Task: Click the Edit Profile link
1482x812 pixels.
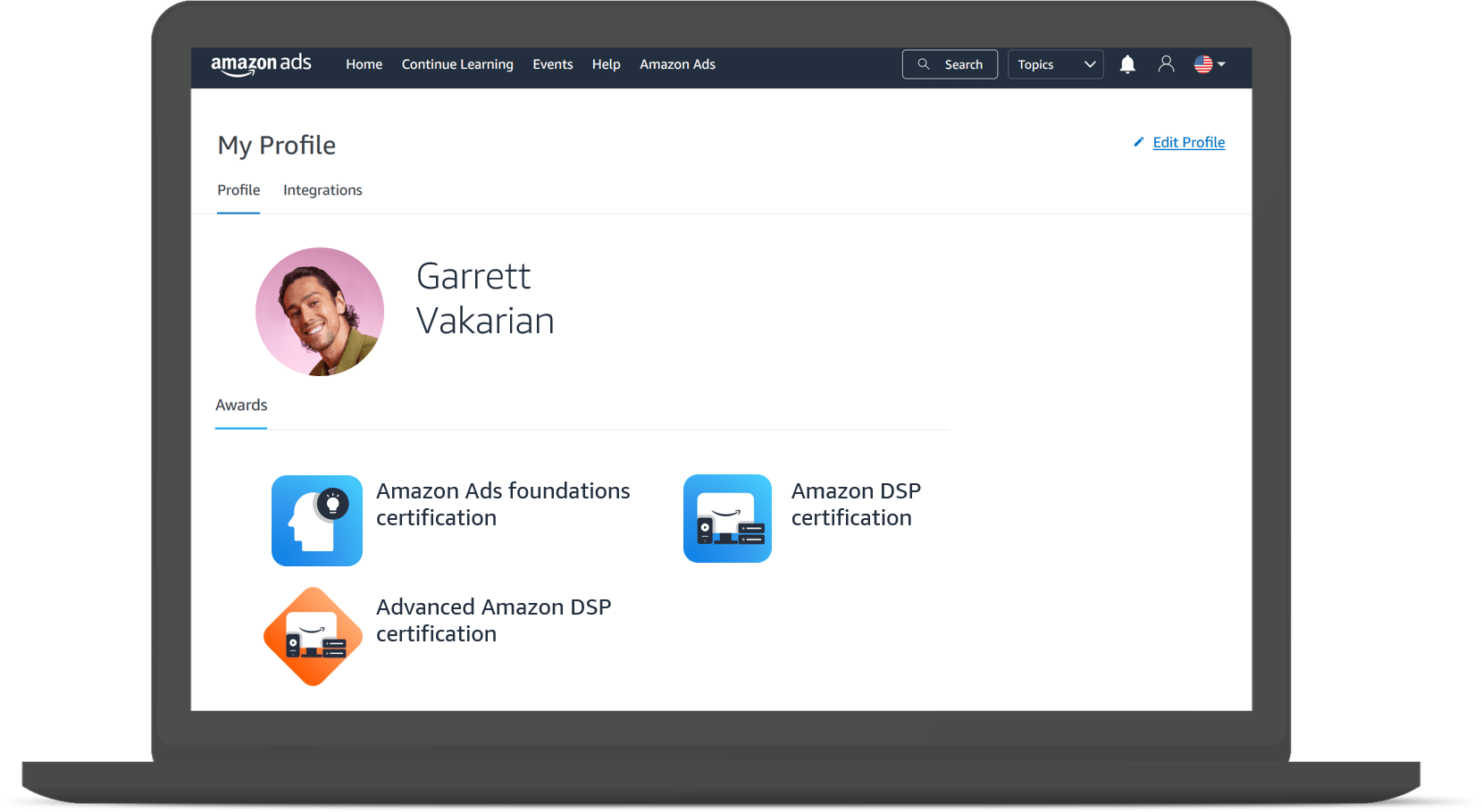Action: pyautogui.click(x=1189, y=142)
